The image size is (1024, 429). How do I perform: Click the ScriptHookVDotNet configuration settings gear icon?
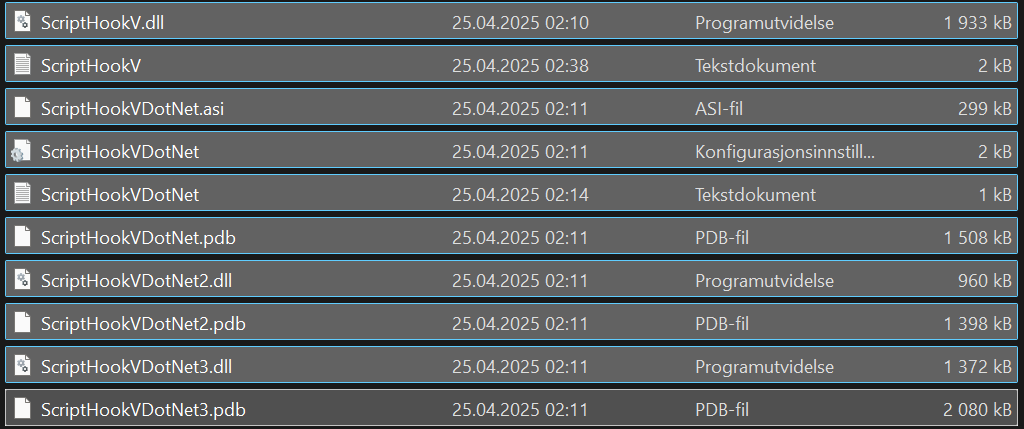(x=22, y=152)
